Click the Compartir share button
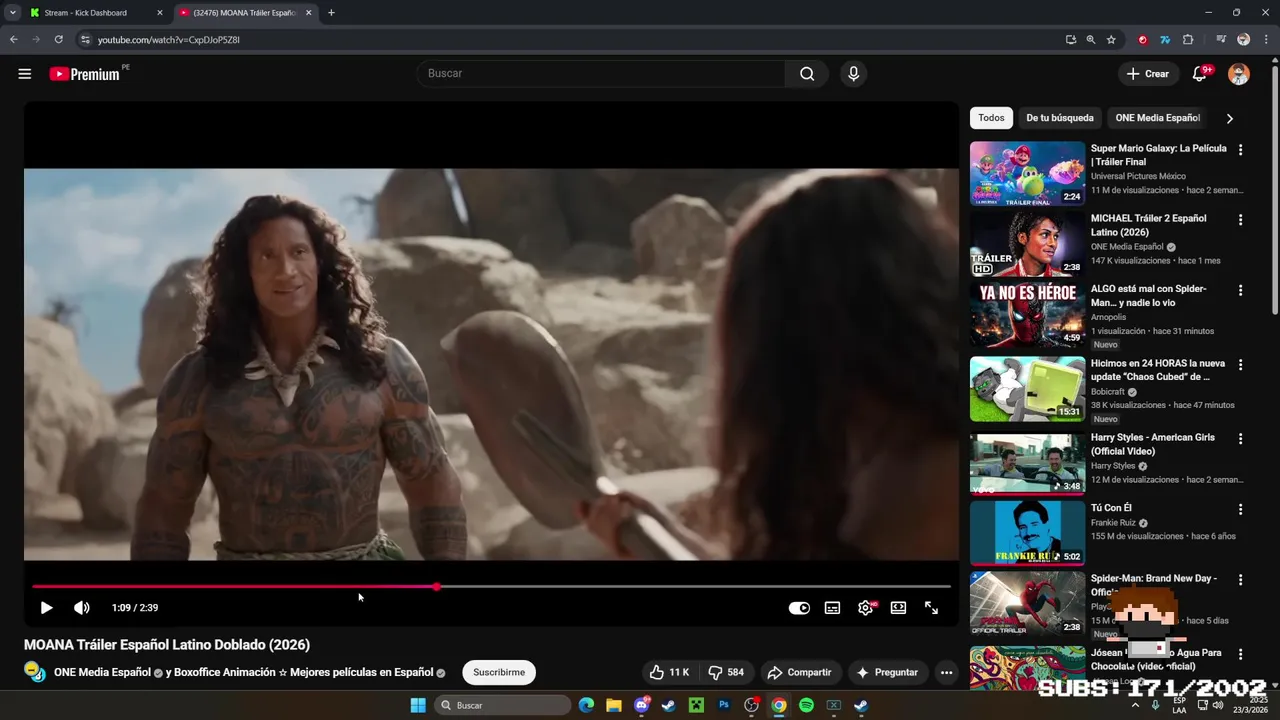Viewport: 1280px width, 720px height. click(799, 672)
